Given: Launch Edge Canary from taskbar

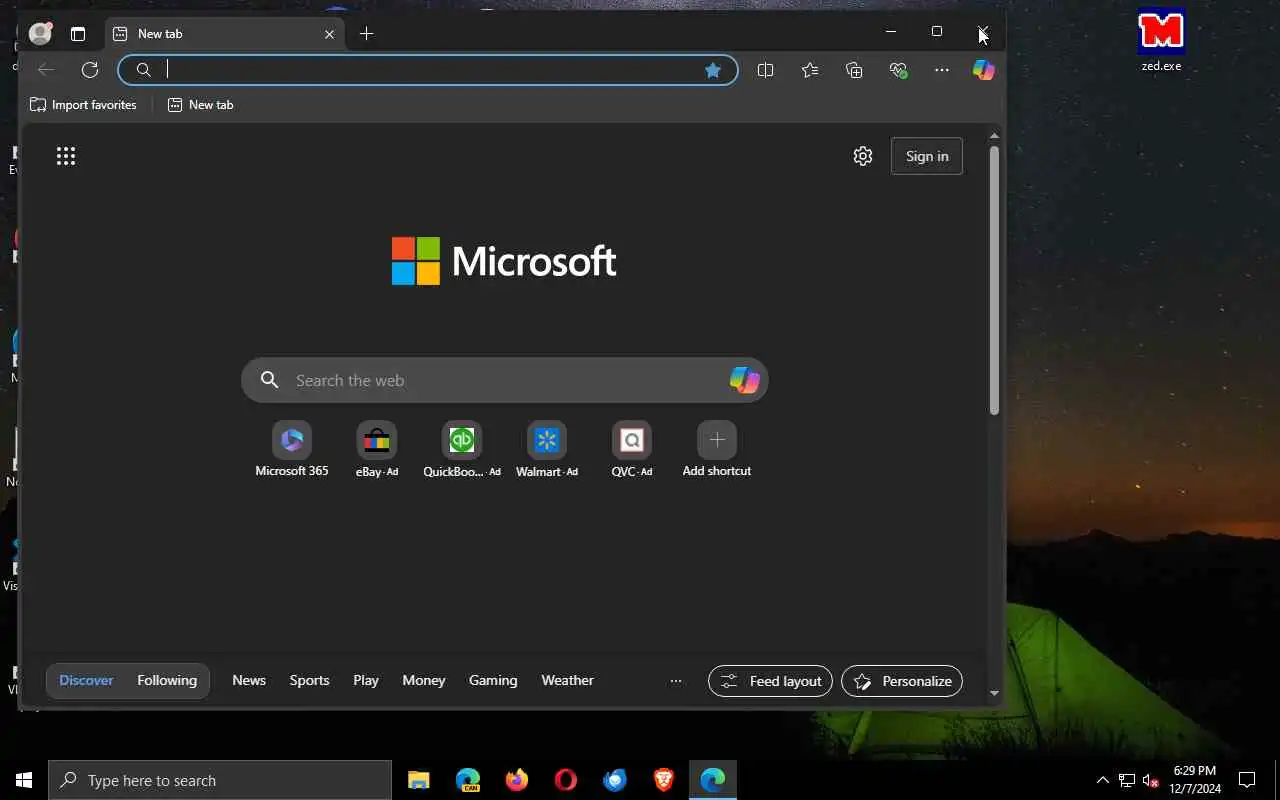Looking at the screenshot, I should (x=467, y=780).
